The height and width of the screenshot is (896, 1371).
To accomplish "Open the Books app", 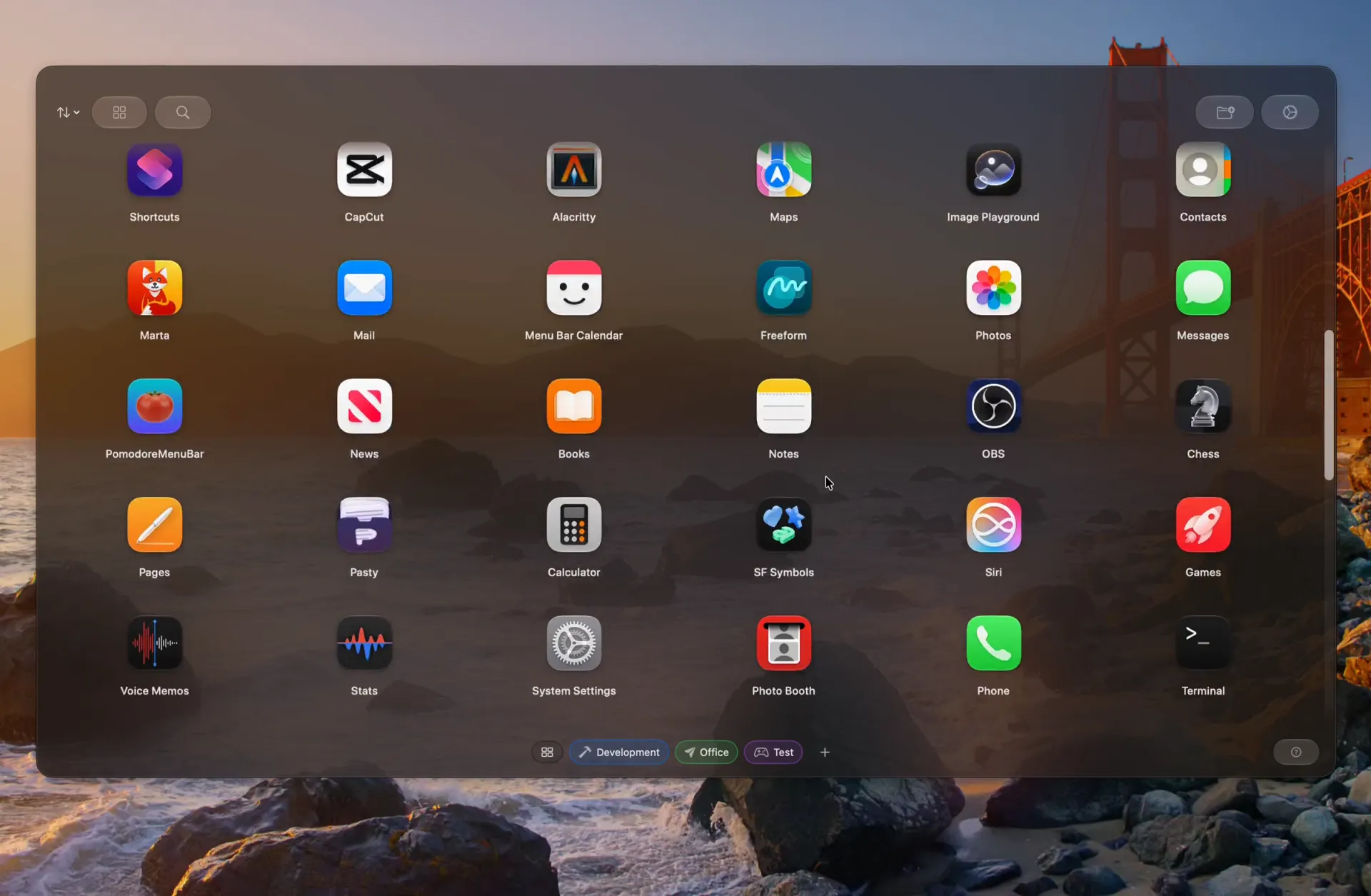I will point(574,407).
